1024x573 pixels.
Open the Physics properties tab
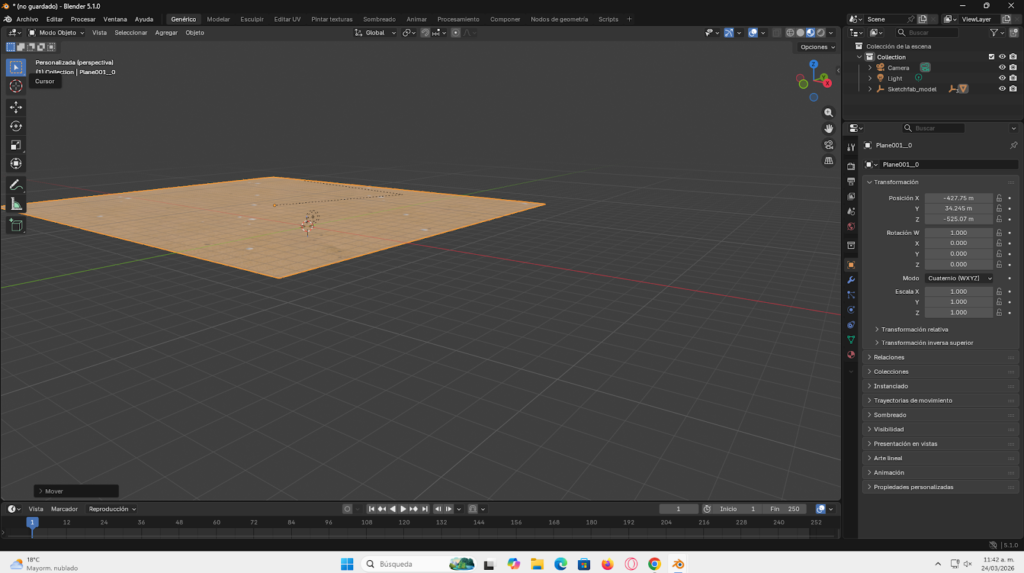[x=851, y=310]
